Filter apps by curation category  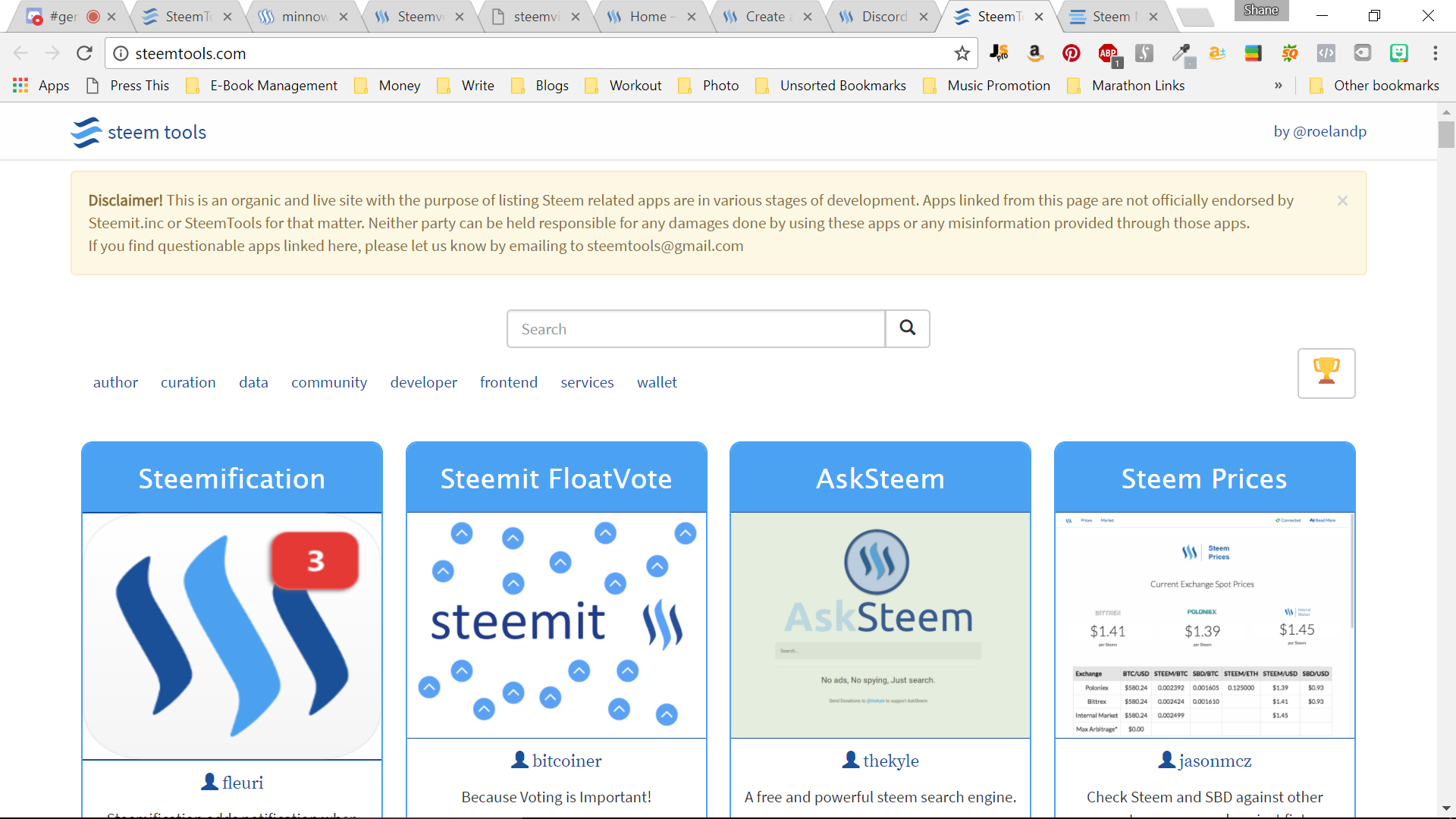188,382
